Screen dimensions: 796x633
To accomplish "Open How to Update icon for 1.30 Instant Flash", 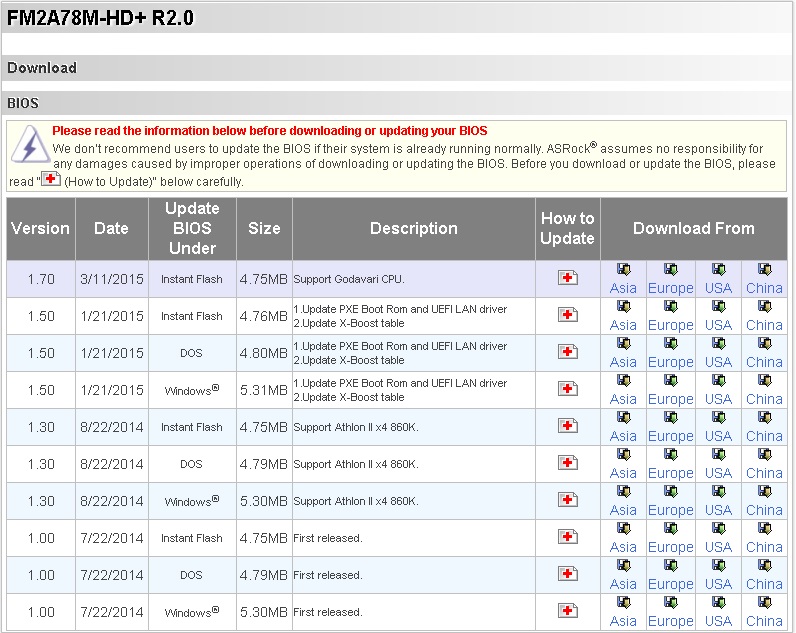I will (x=568, y=426).
